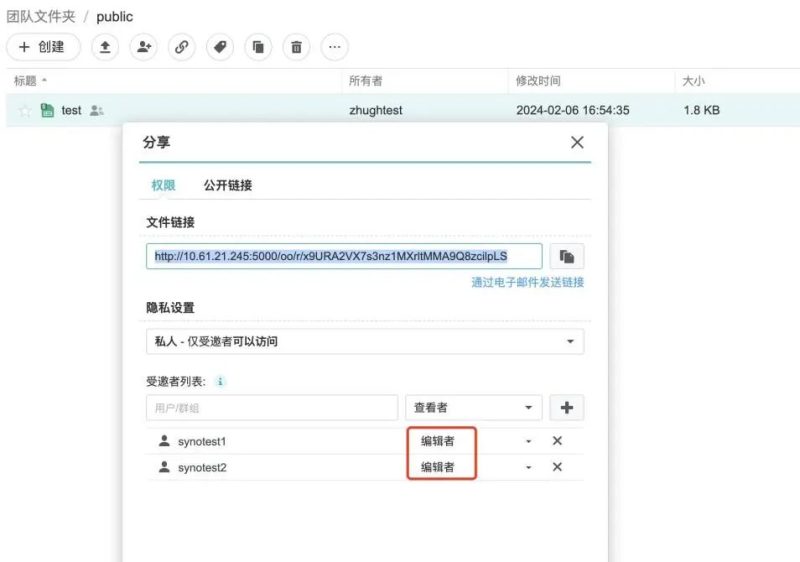Open role dropdown for synotest1

[x=529, y=441]
